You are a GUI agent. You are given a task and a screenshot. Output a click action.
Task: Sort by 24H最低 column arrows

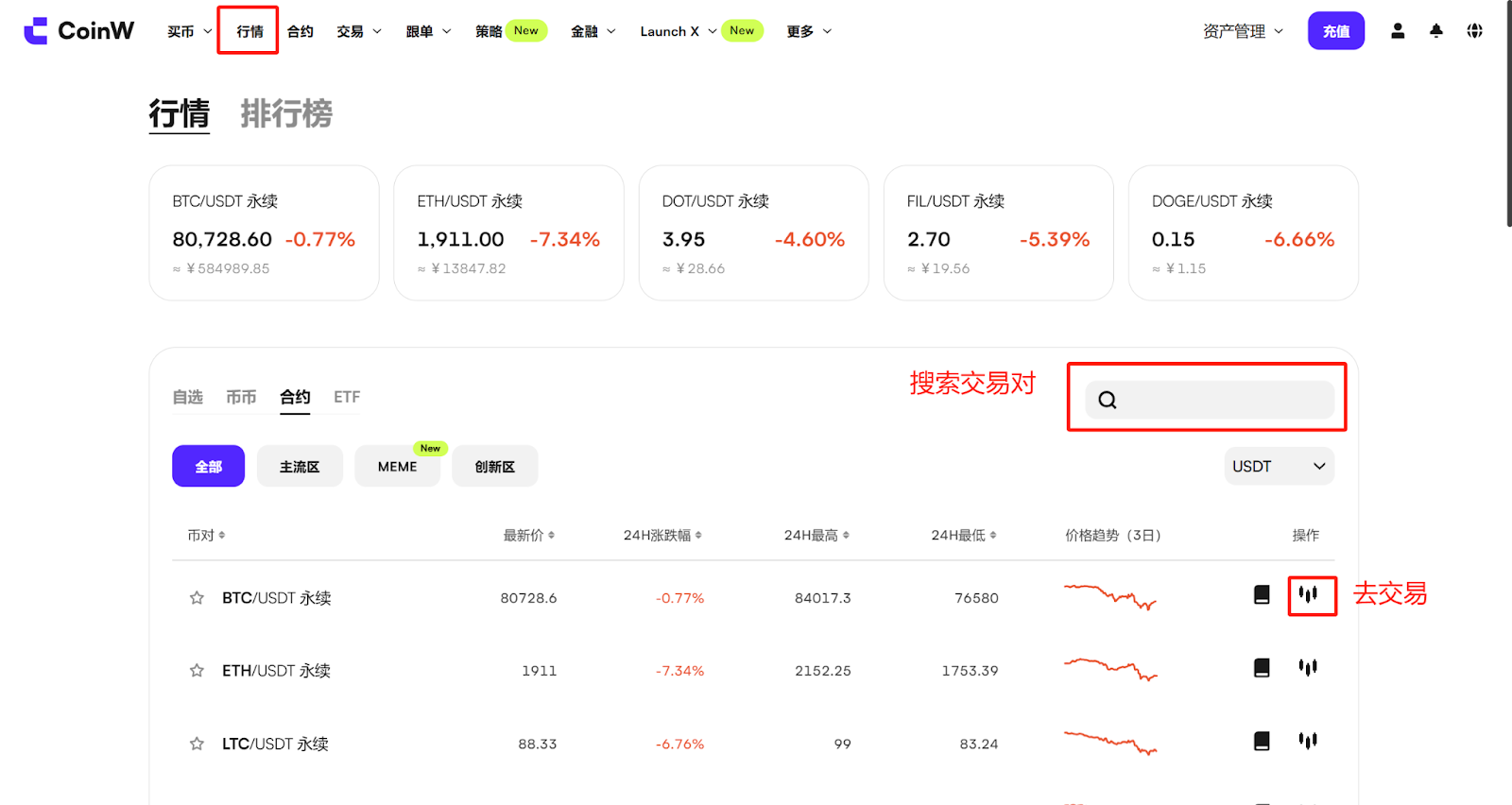pos(993,536)
